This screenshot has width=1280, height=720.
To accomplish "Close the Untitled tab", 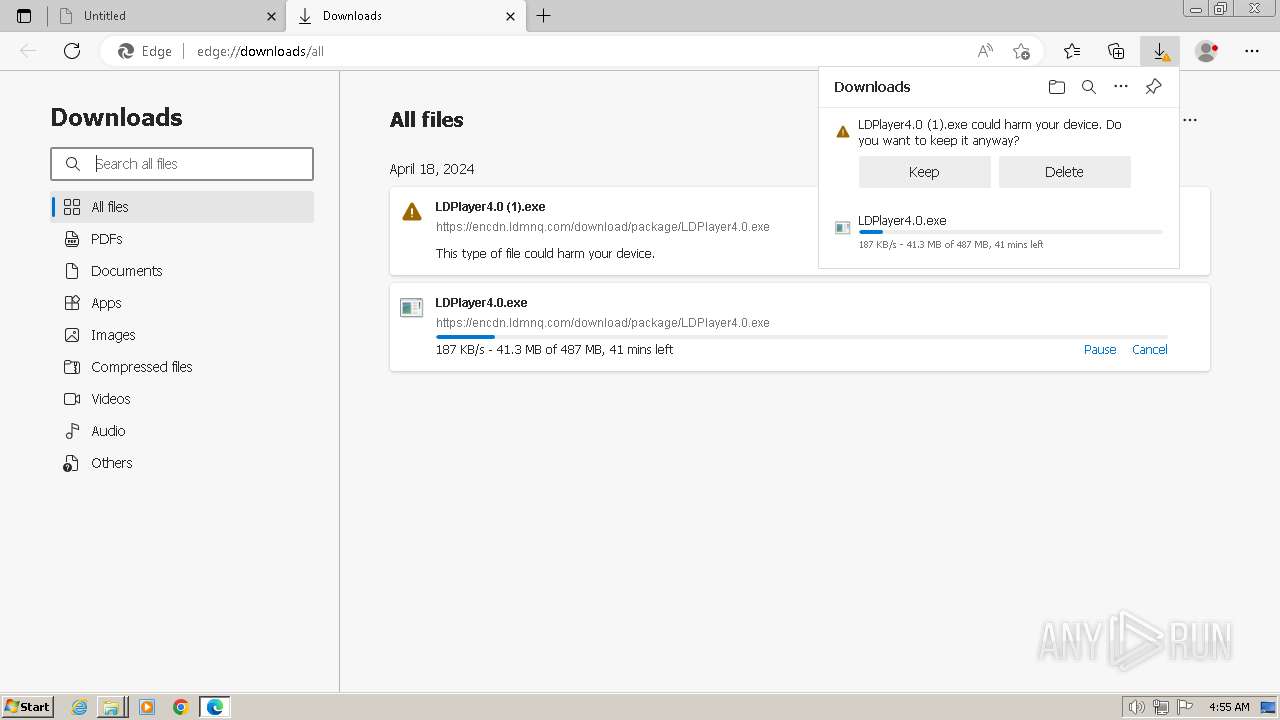I will pyautogui.click(x=272, y=16).
